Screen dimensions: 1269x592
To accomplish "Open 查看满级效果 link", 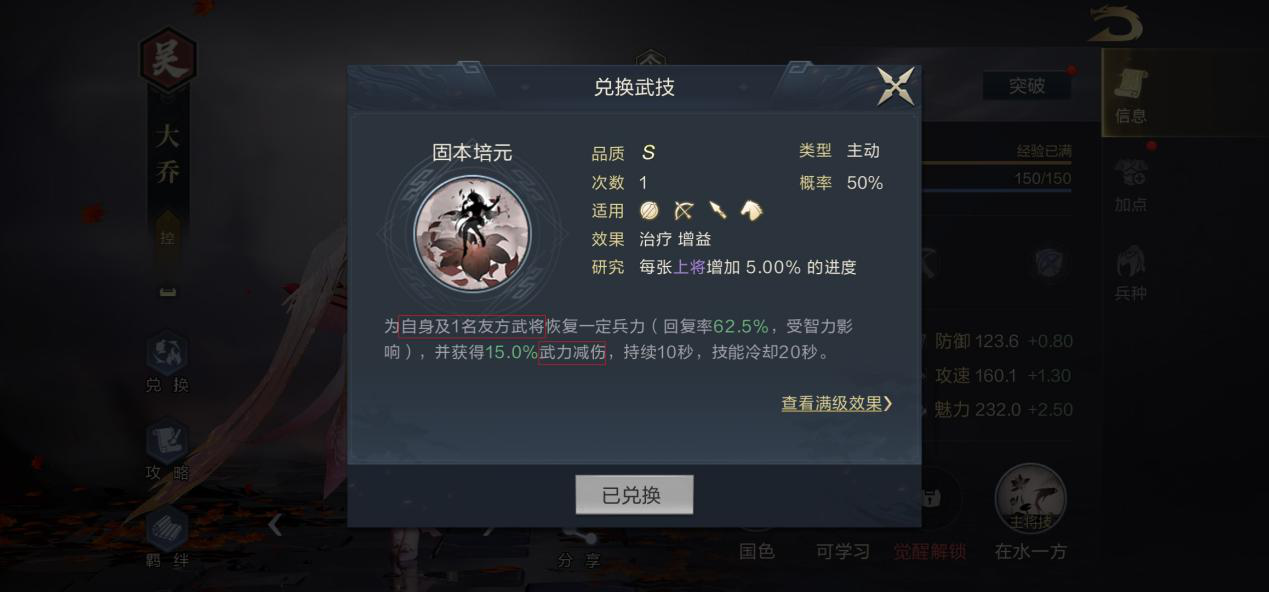I will click(x=837, y=404).
